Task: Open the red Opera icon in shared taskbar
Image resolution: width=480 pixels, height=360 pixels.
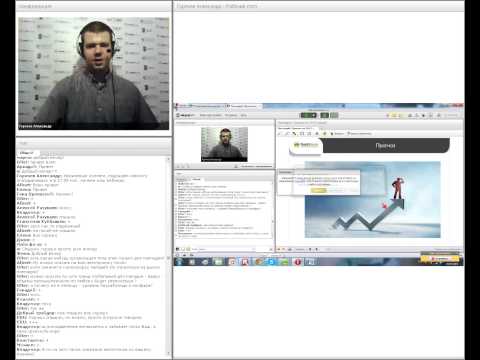Action: (x=298, y=262)
